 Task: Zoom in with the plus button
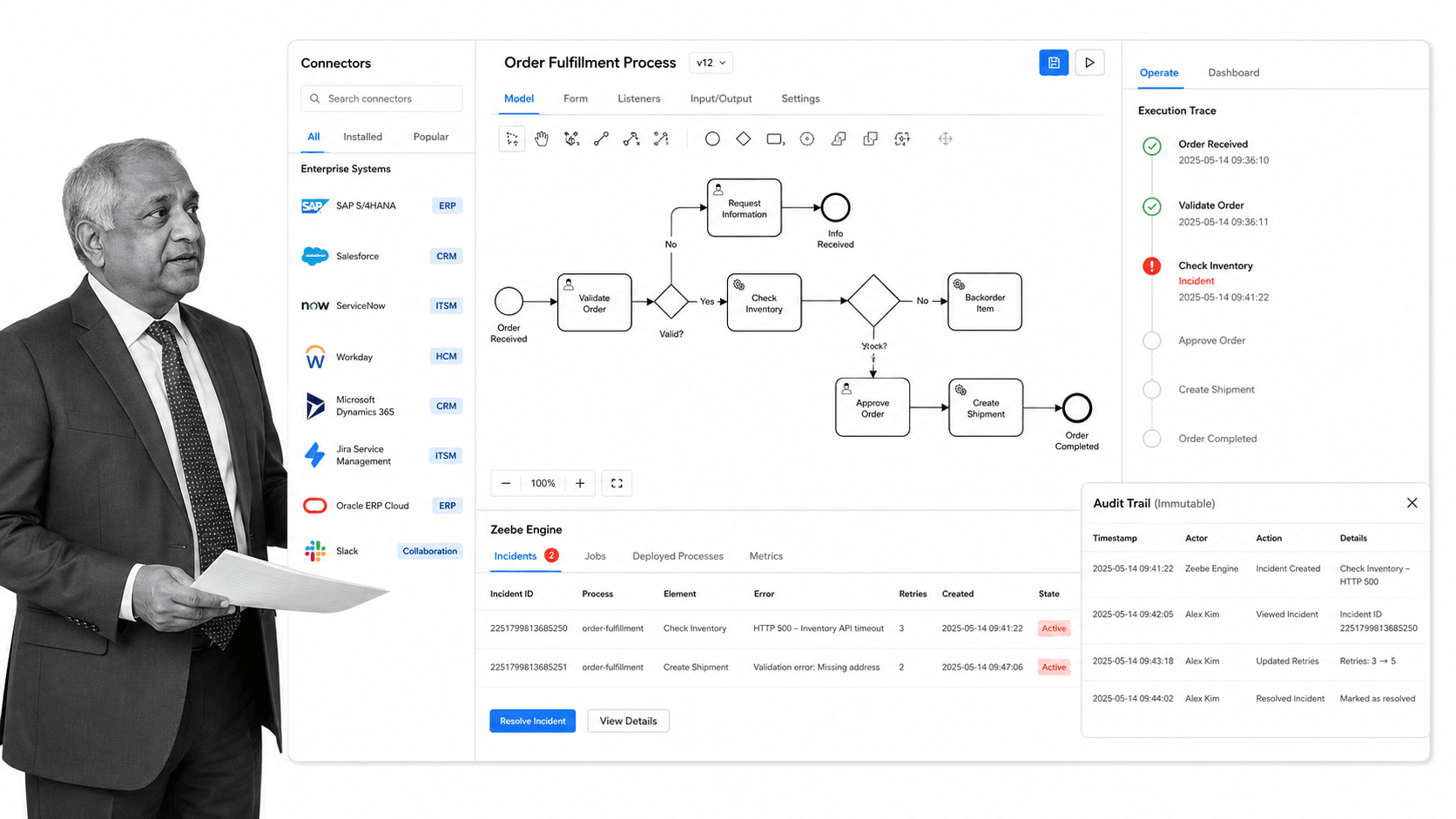[x=580, y=483]
